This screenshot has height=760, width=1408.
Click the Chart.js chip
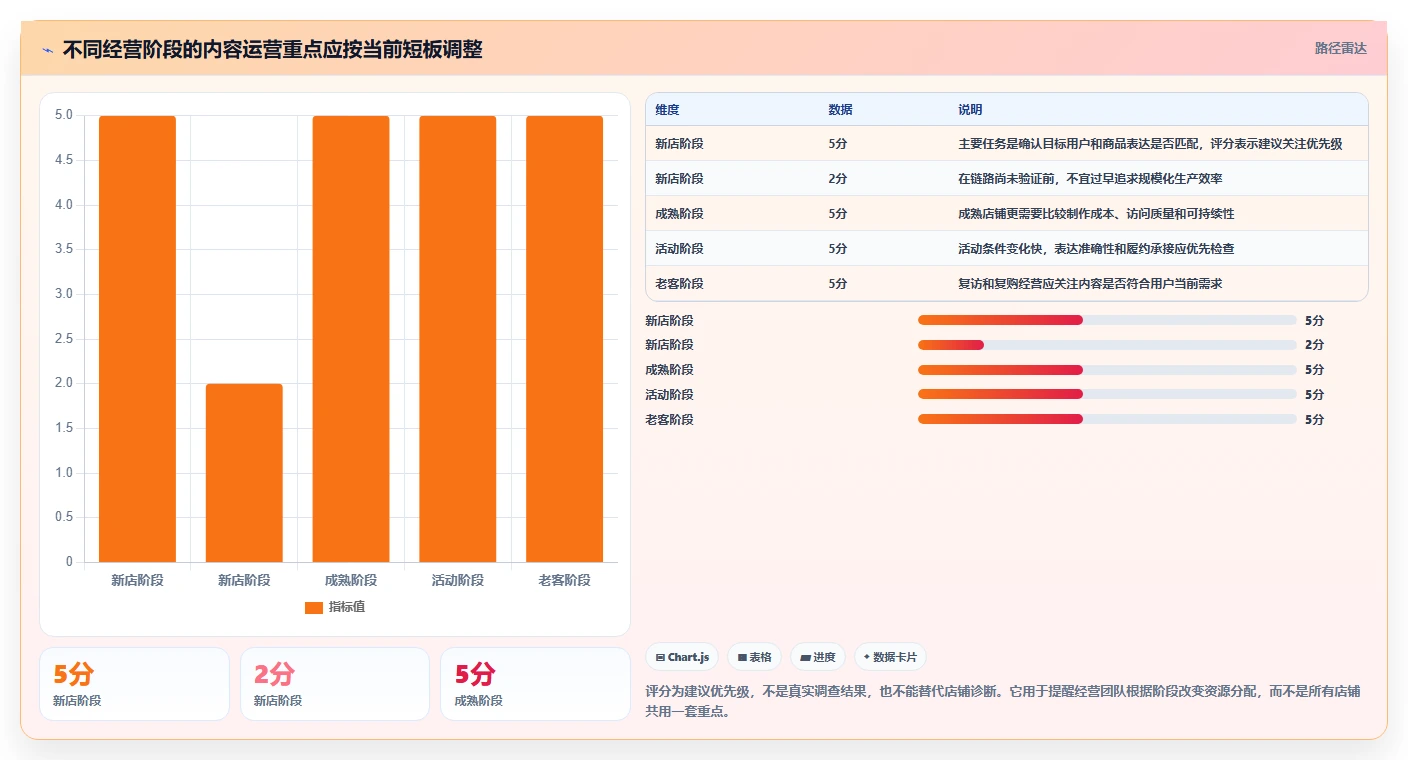[682, 657]
